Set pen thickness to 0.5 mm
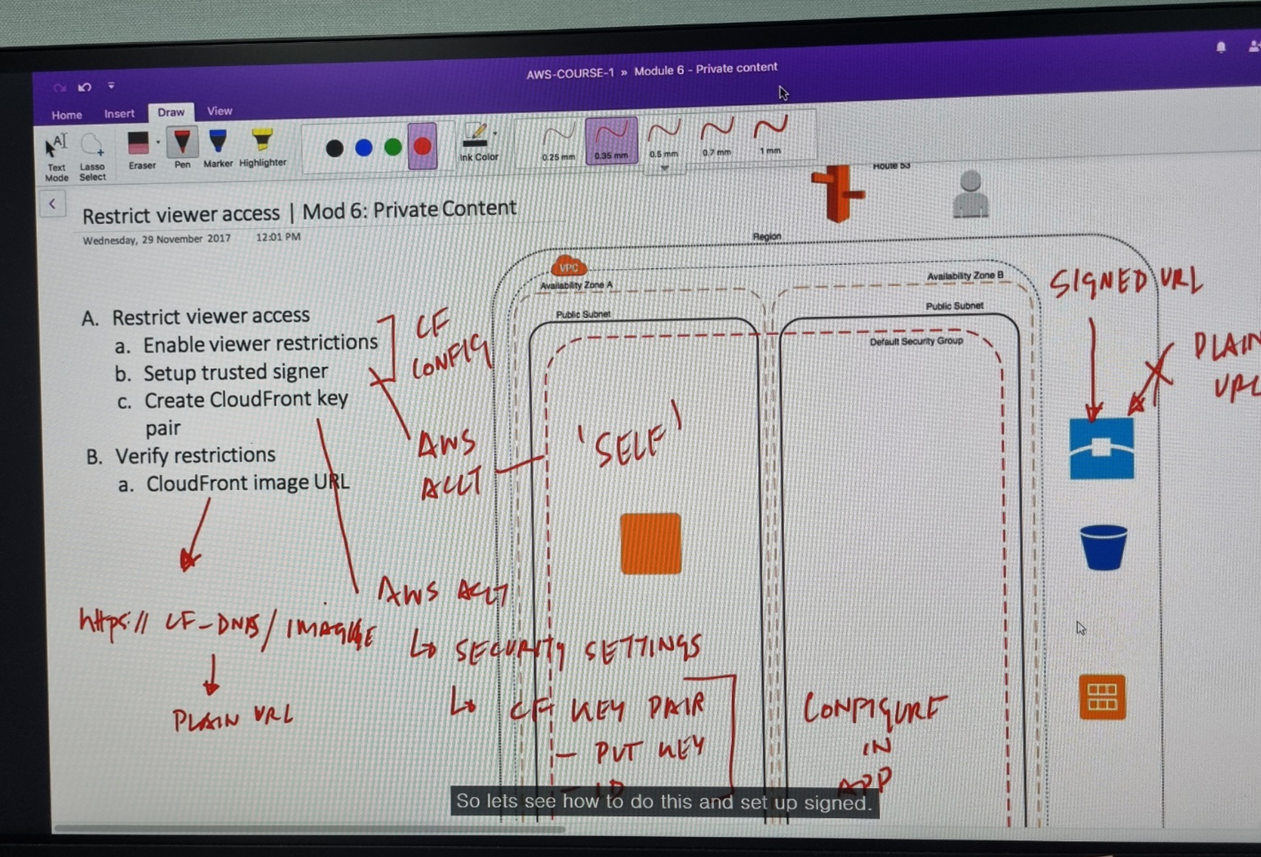Screen dimensions: 1261x857 [663, 137]
